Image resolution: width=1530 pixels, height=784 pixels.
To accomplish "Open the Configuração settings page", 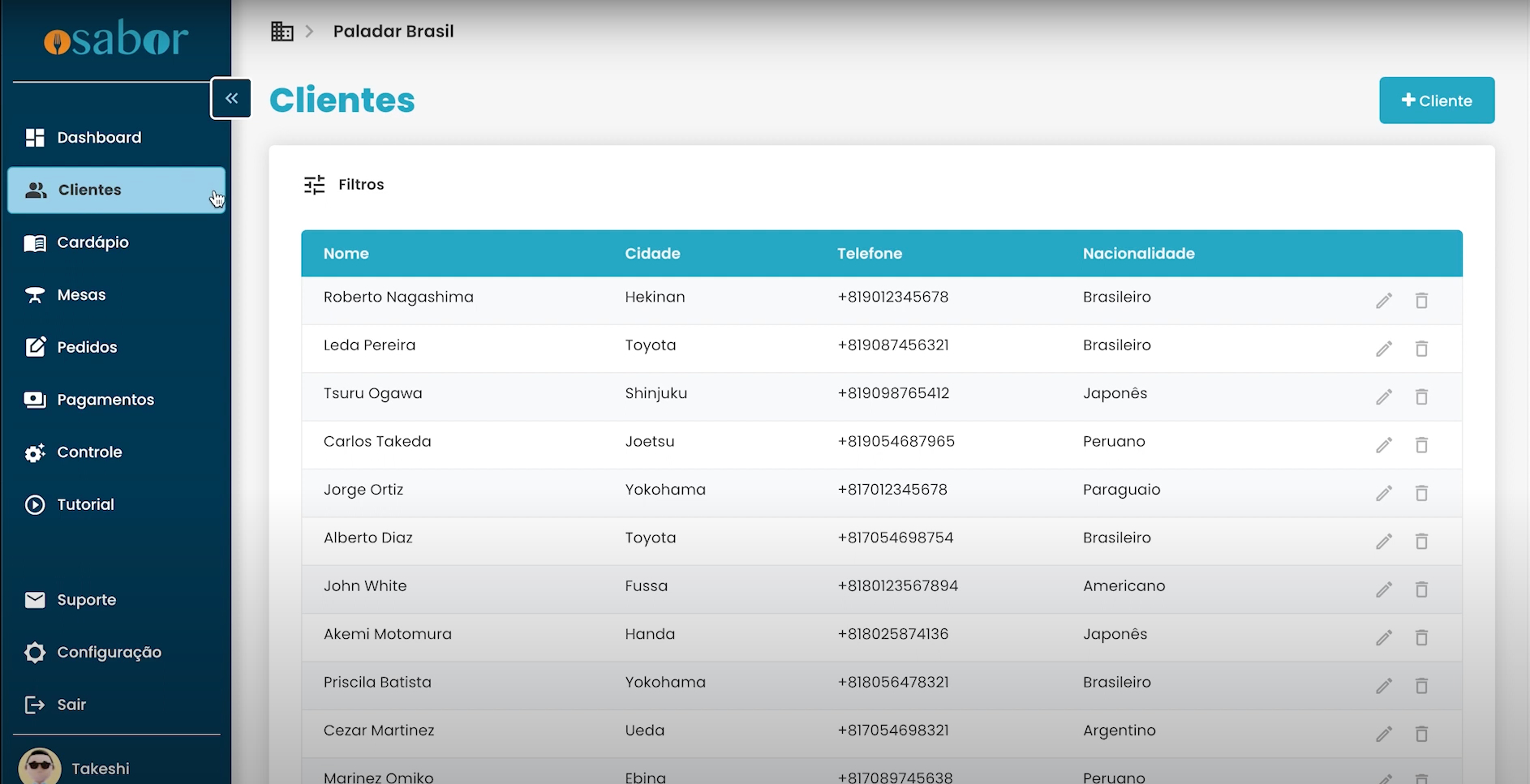I will pyautogui.click(x=109, y=653).
